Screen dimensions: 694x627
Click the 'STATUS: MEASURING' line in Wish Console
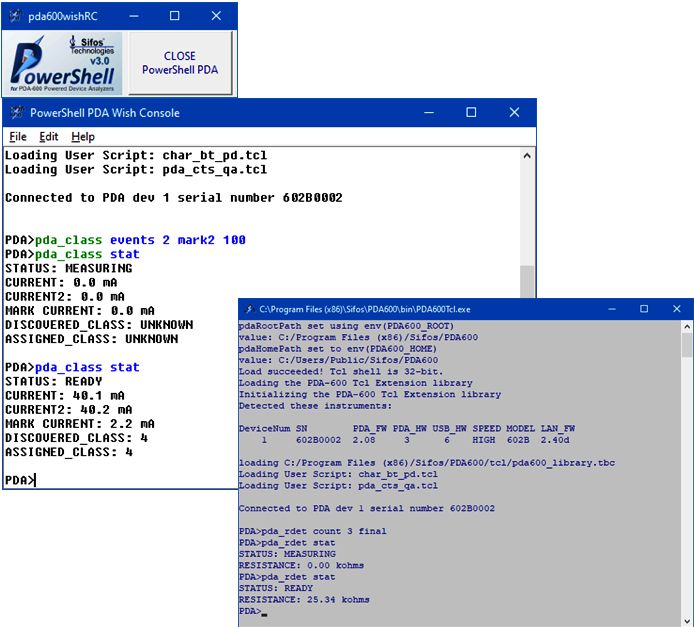tap(69, 268)
